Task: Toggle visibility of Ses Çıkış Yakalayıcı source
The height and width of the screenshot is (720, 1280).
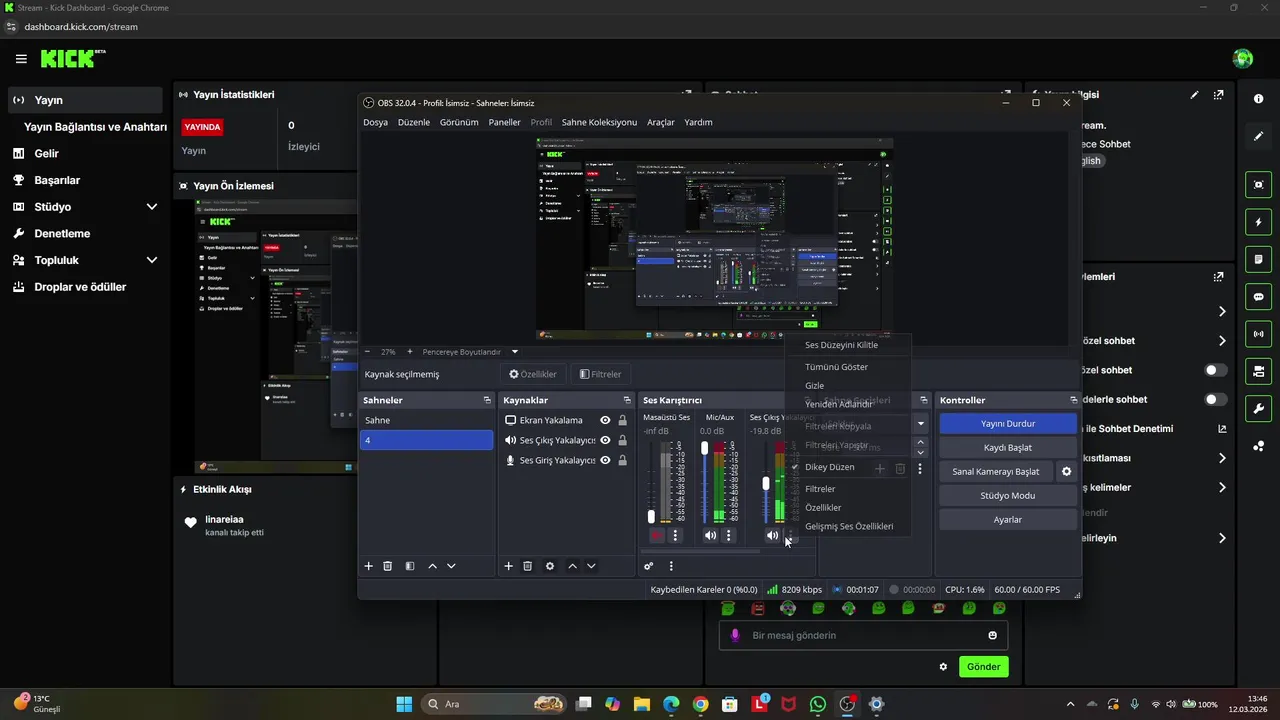Action: tap(605, 440)
